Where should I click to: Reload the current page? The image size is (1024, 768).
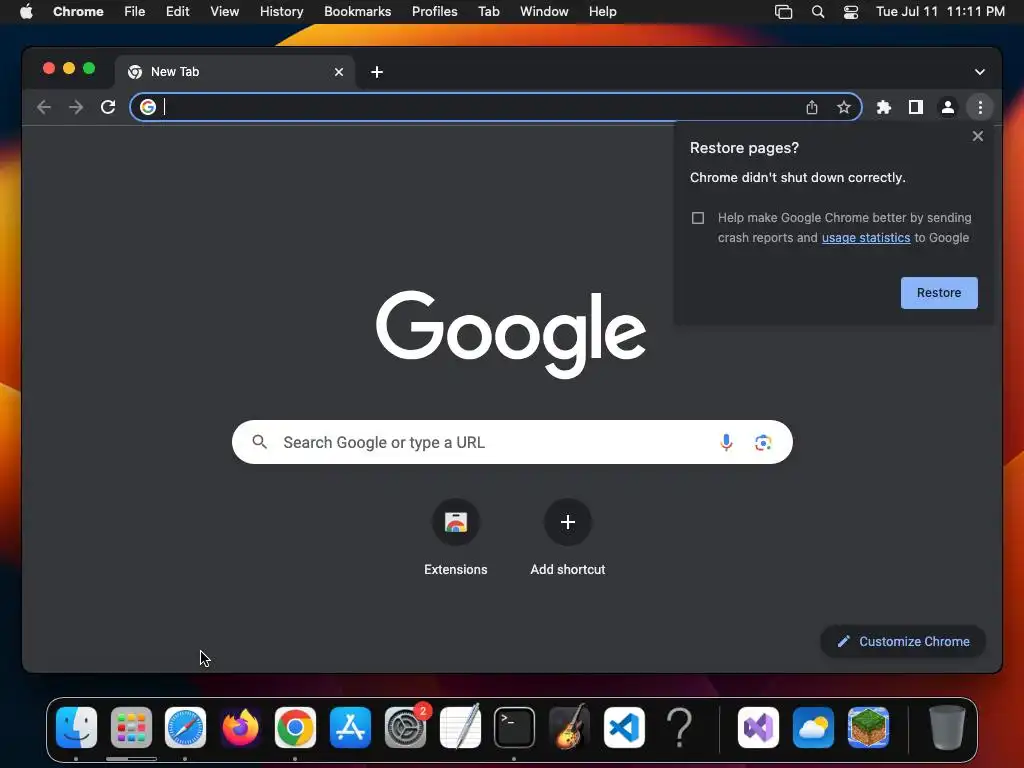pos(108,107)
